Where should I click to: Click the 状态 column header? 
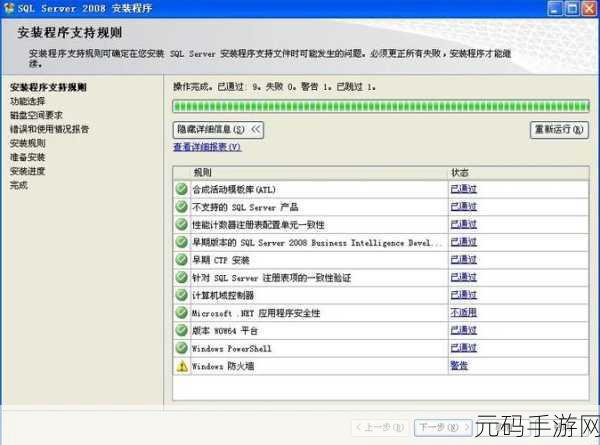(460, 173)
